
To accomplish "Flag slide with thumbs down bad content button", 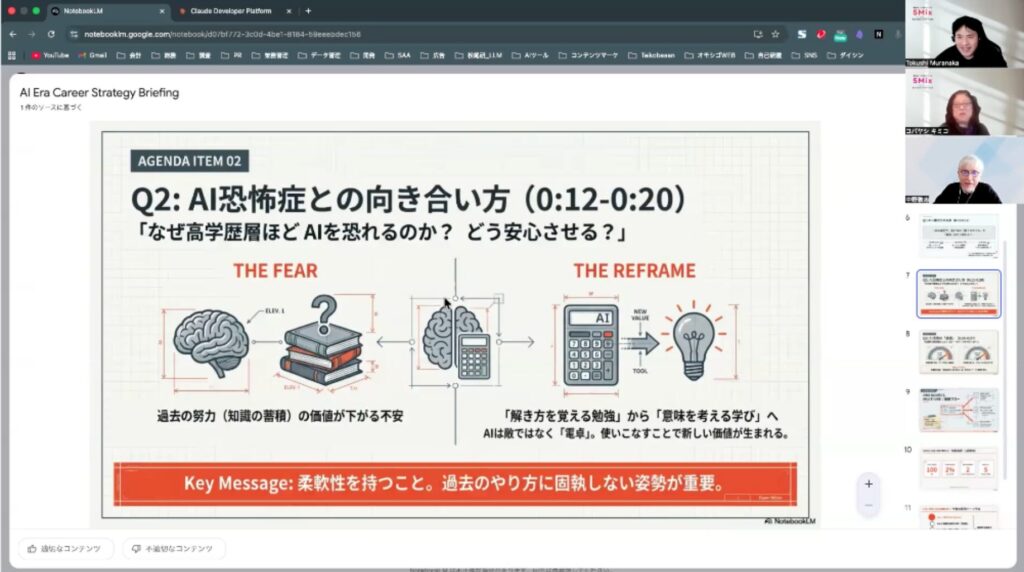I will [x=173, y=548].
